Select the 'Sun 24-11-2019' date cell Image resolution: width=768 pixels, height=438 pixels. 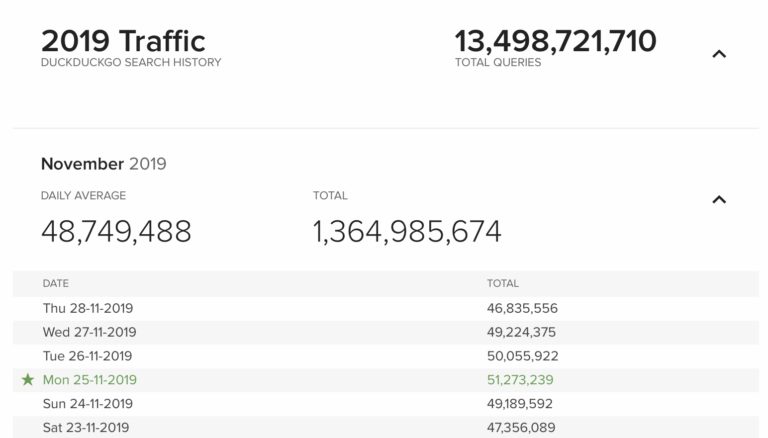tap(88, 404)
